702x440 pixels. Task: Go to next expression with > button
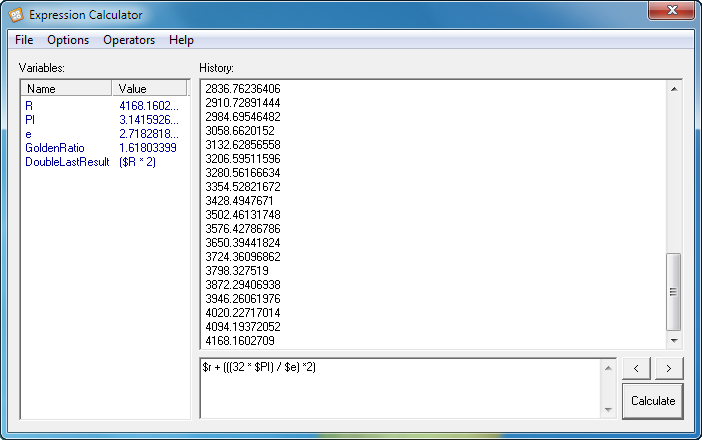click(669, 368)
